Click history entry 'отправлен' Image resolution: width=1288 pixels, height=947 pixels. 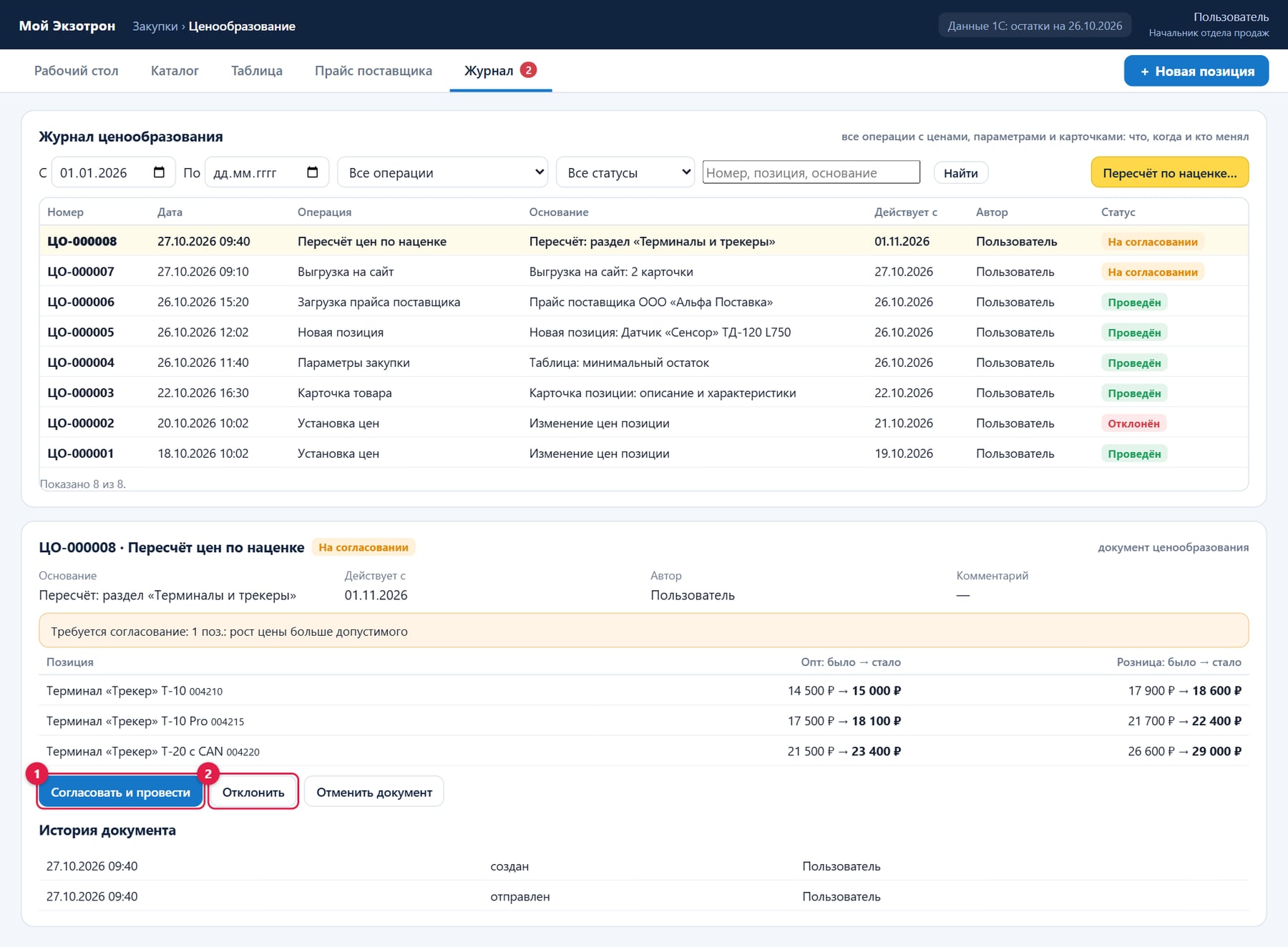pos(519,896)
